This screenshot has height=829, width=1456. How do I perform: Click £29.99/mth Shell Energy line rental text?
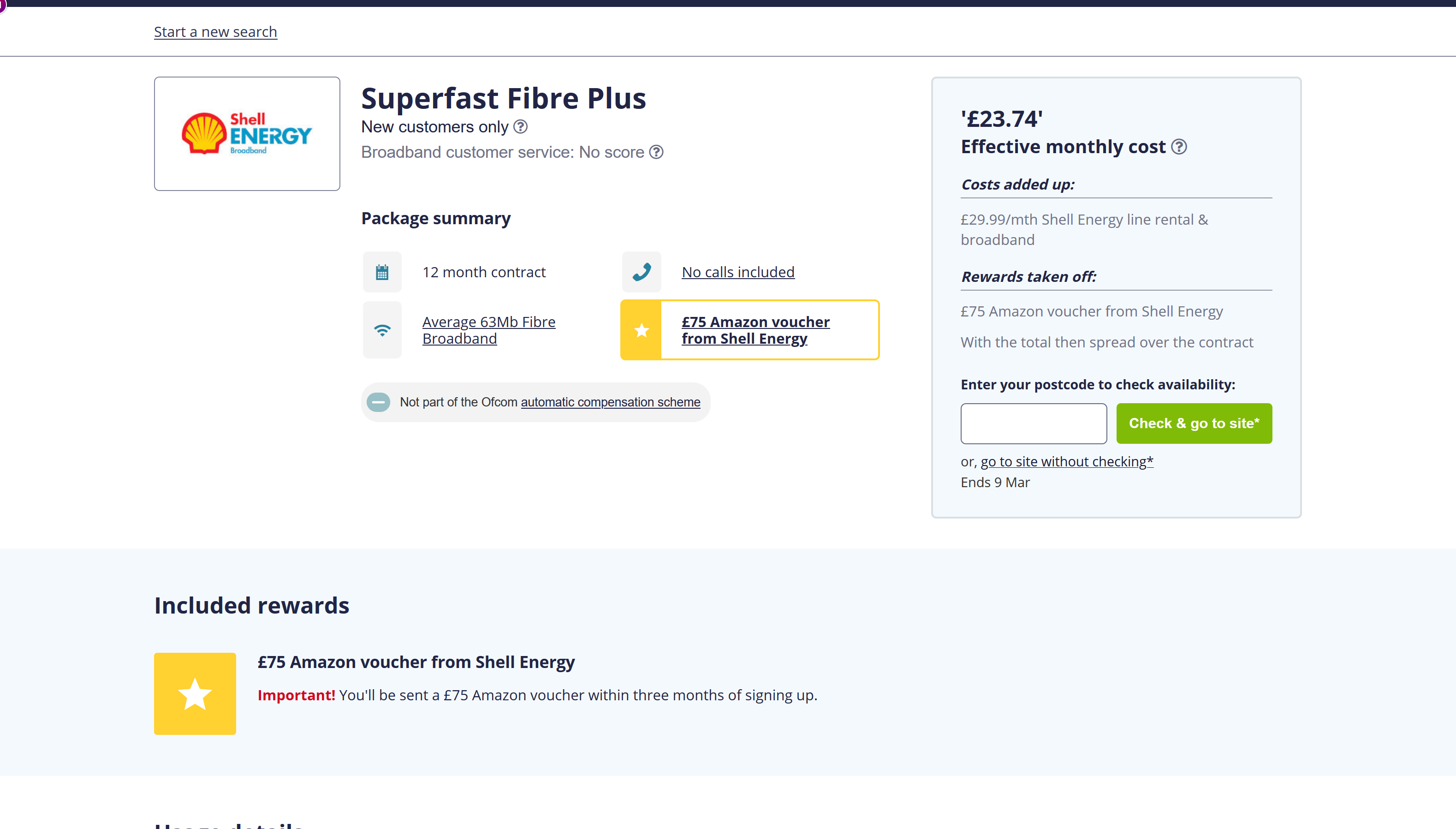(x=1084, y=229)
